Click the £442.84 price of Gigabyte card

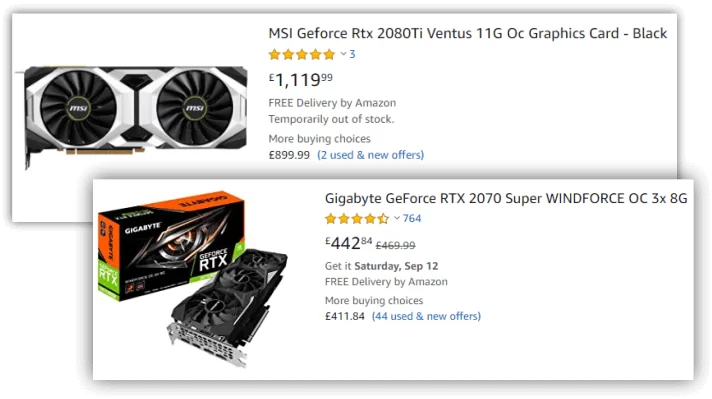(348, 244)
